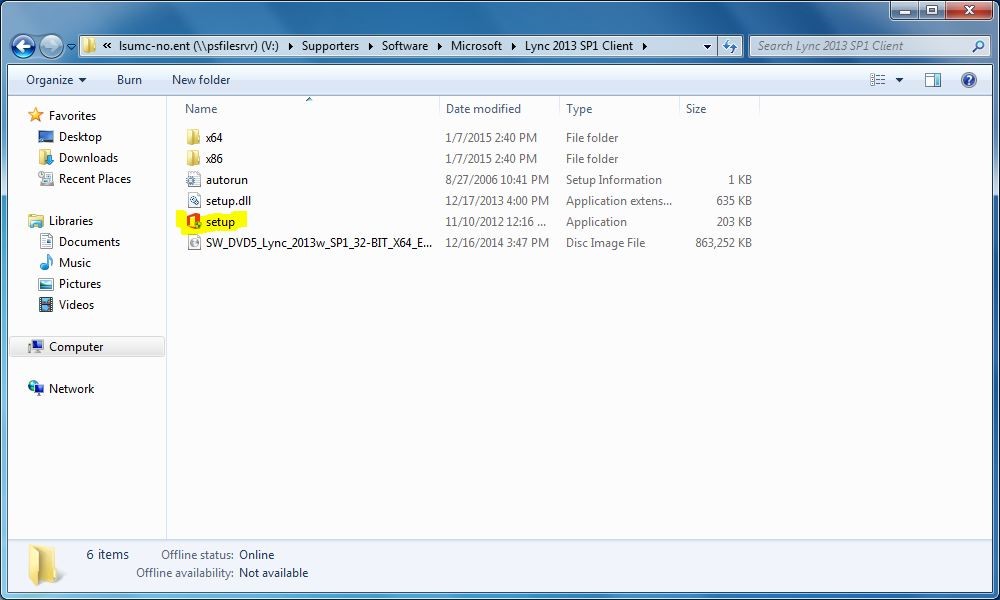Expand the arrow after Software breadcrumb
The image size is (1000, 600).
coord(439,47)
